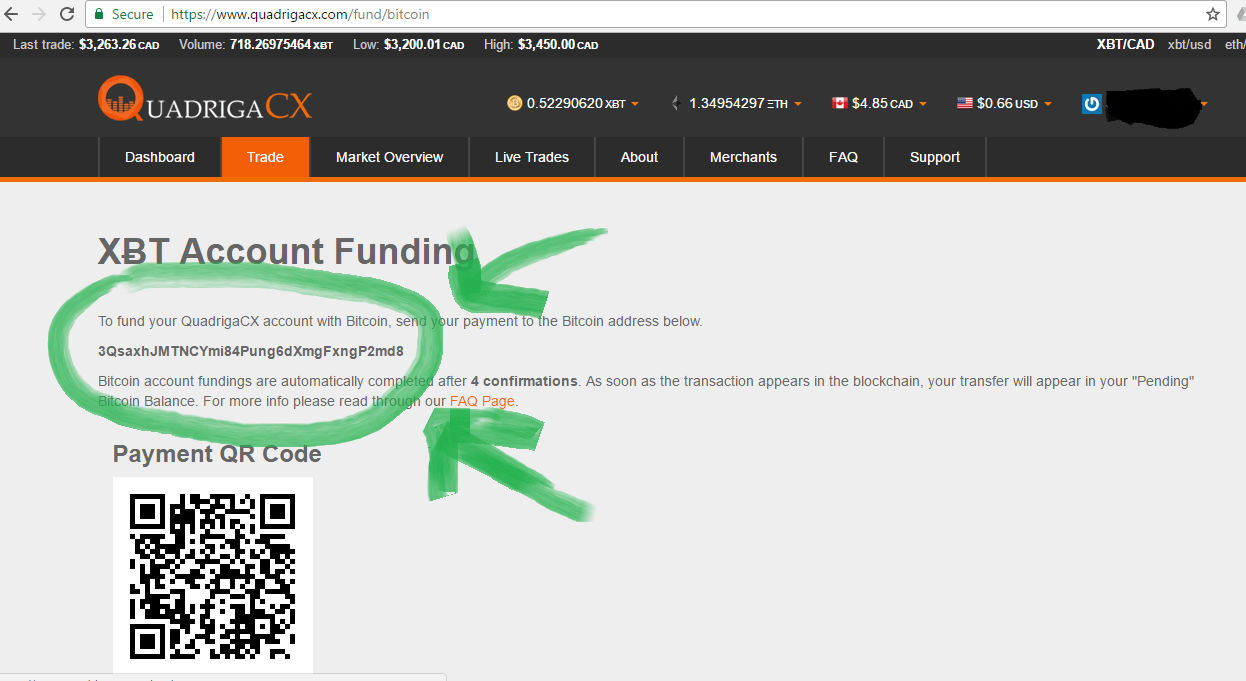This screenshot has width=1246, height=681.
Task: Click the Canadian flag icon
Action: click(x=839, y=103)
